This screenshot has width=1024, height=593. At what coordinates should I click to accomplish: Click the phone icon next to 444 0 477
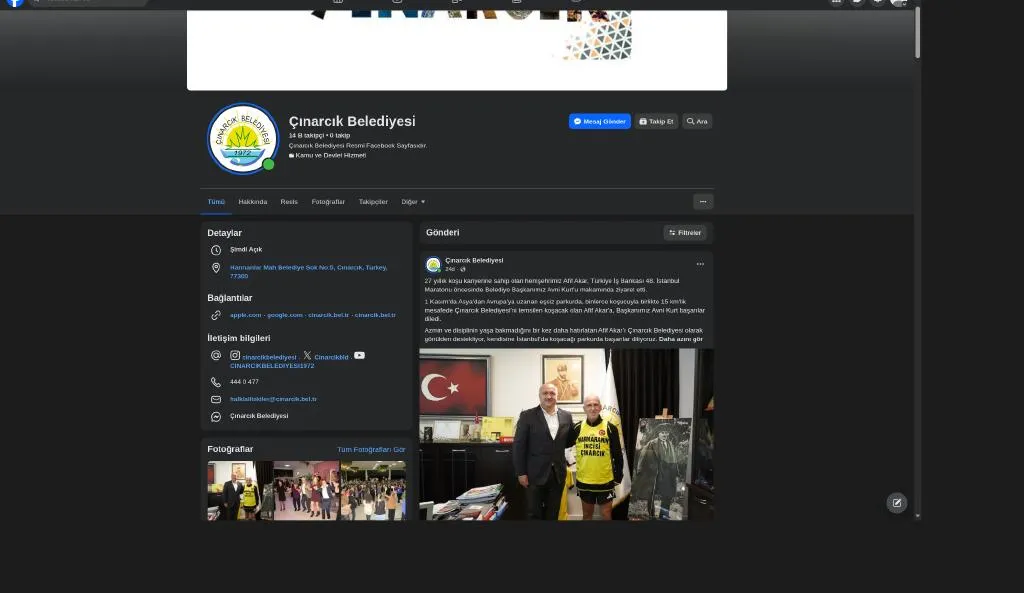(216, 382)
